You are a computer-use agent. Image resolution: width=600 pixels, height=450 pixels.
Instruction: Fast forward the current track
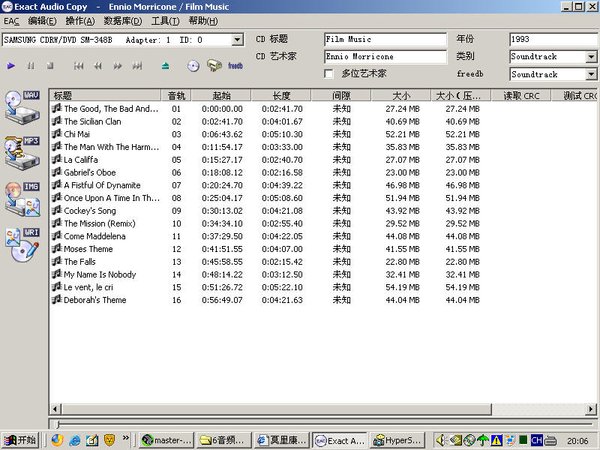pos(117,66)
